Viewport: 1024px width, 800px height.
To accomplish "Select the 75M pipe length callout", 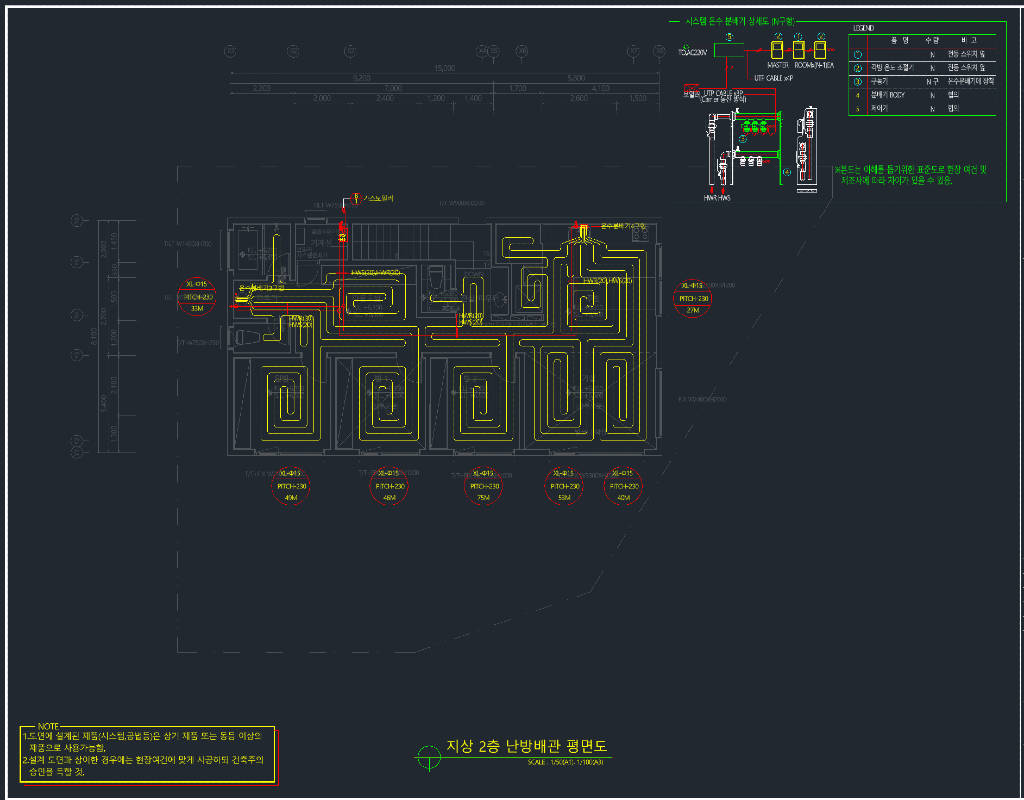I will tap(484, 485).
